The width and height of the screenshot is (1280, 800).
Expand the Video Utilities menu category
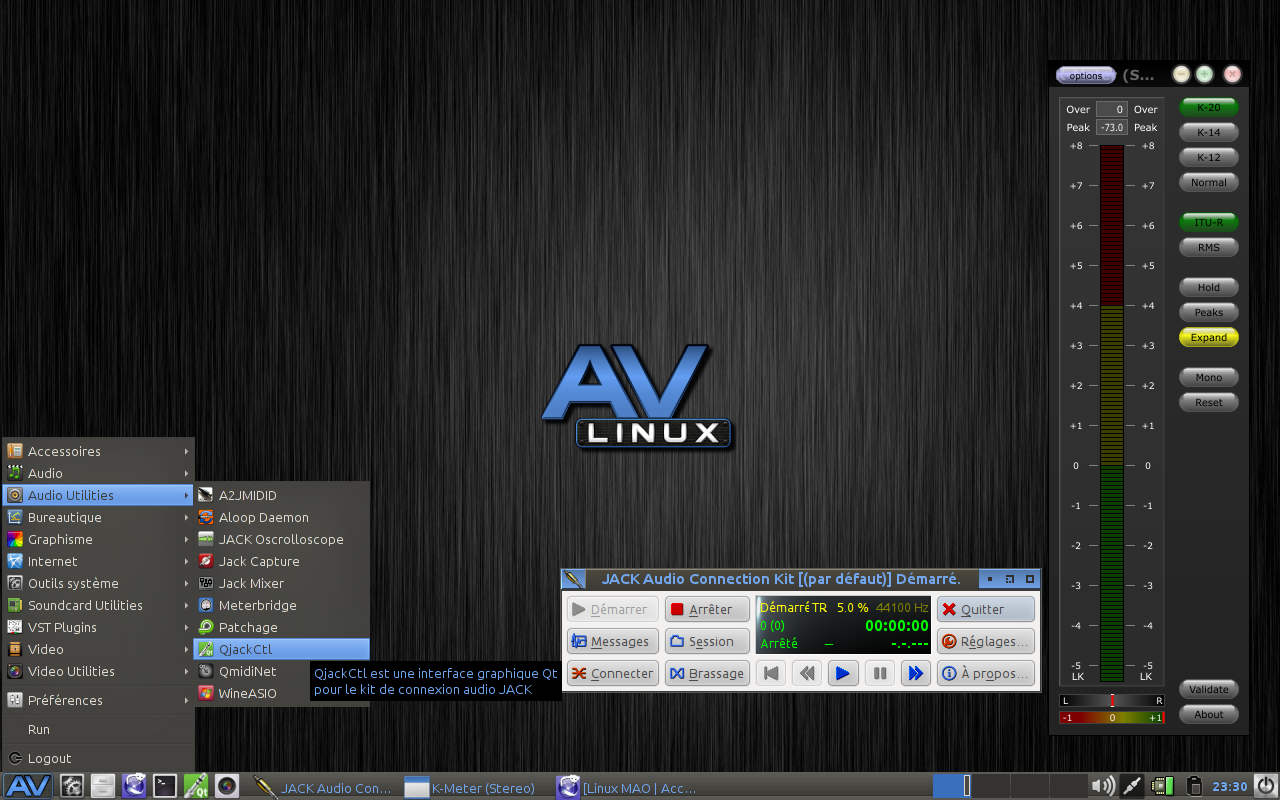coord(98,671)
